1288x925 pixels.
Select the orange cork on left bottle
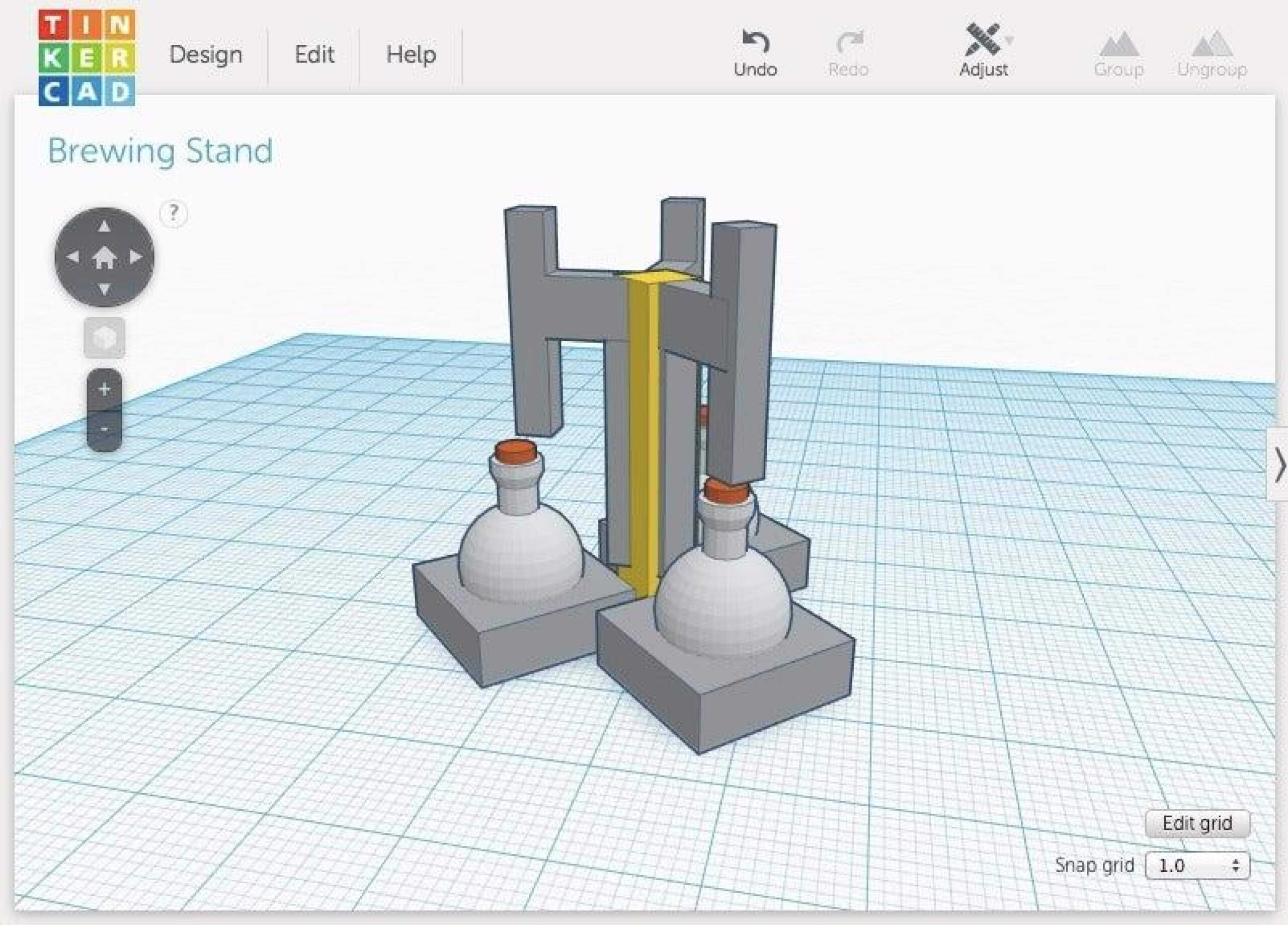[x=516, y=452]
